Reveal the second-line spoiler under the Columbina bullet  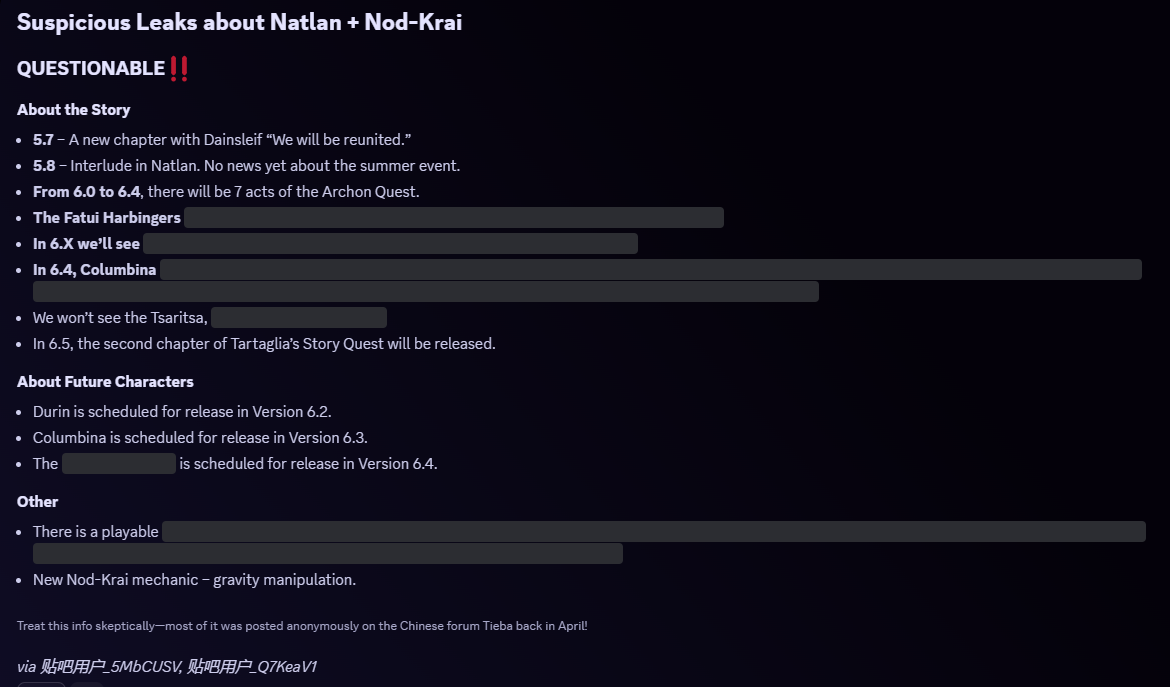426,292
